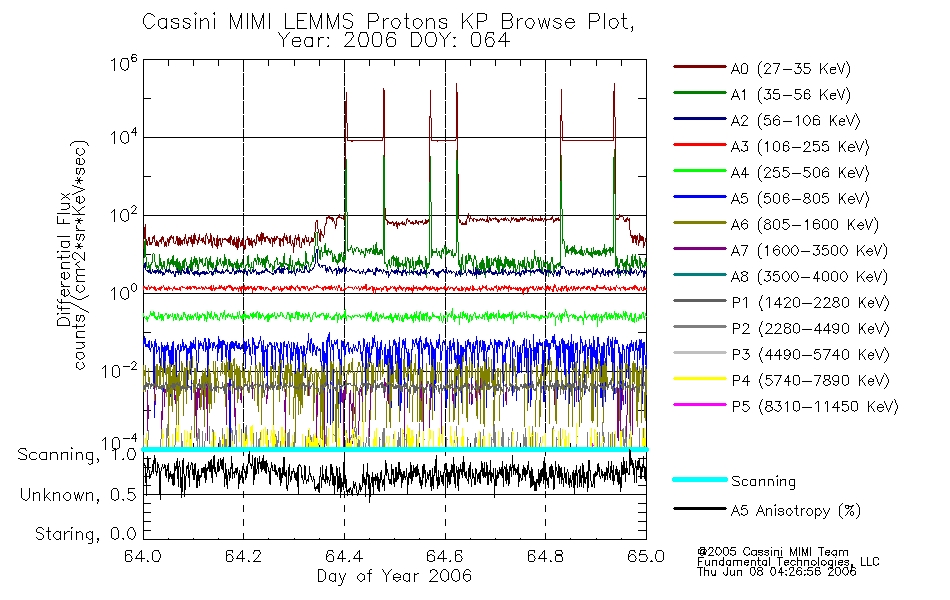950x600 pixels.
Task: Click the Scanning, 1.0 axis label
Action: click(x=77, y=455)
